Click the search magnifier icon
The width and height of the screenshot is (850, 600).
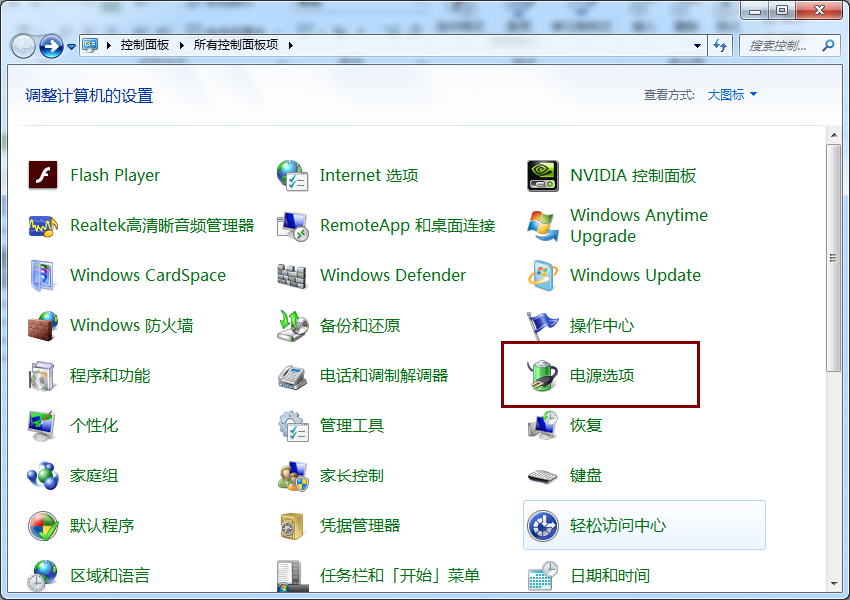(x=828, y=46)
